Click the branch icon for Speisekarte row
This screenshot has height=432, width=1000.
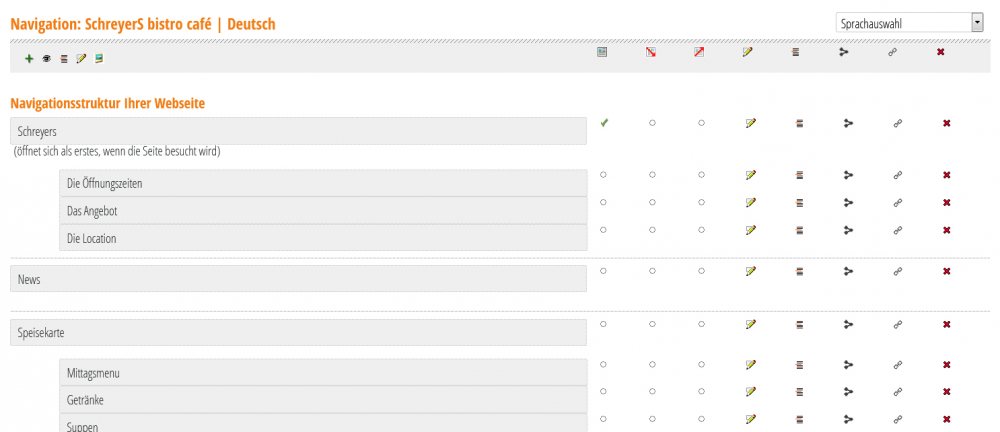[848, 325]
